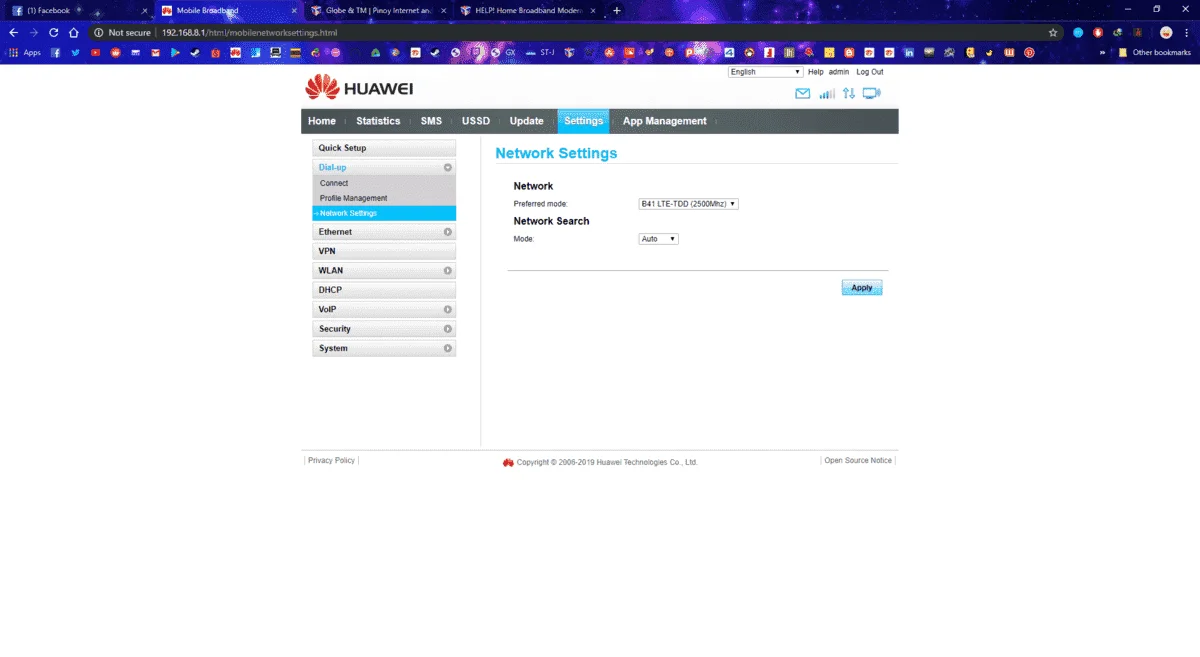Image resolution: width=1200 pixels, height=657 pixels.
Task: Open Apps shortcut in bookmarks bar
Action: tap(25, 52)
